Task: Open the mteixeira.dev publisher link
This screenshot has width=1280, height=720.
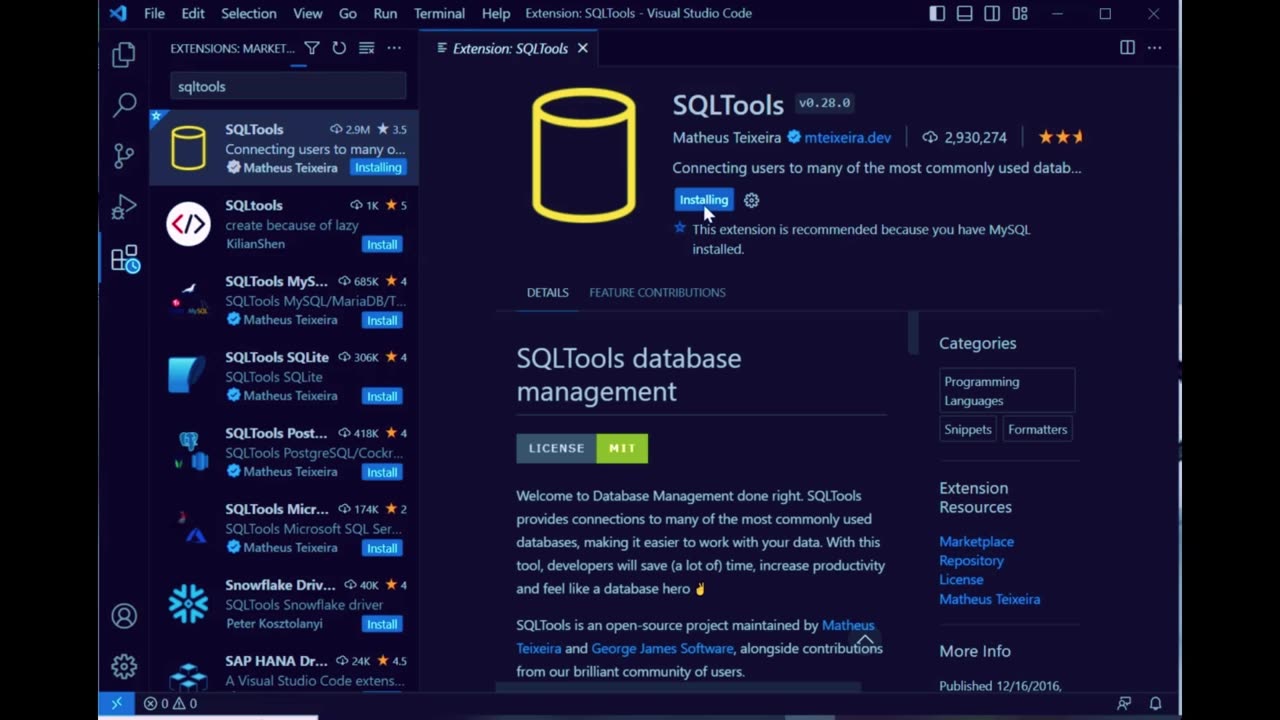Action: (847, 137)
